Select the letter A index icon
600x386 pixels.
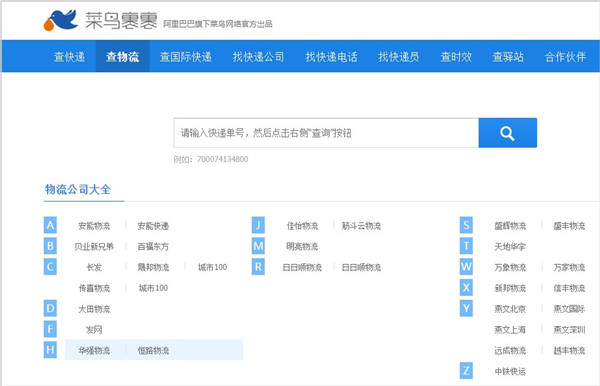click(50, 225)
